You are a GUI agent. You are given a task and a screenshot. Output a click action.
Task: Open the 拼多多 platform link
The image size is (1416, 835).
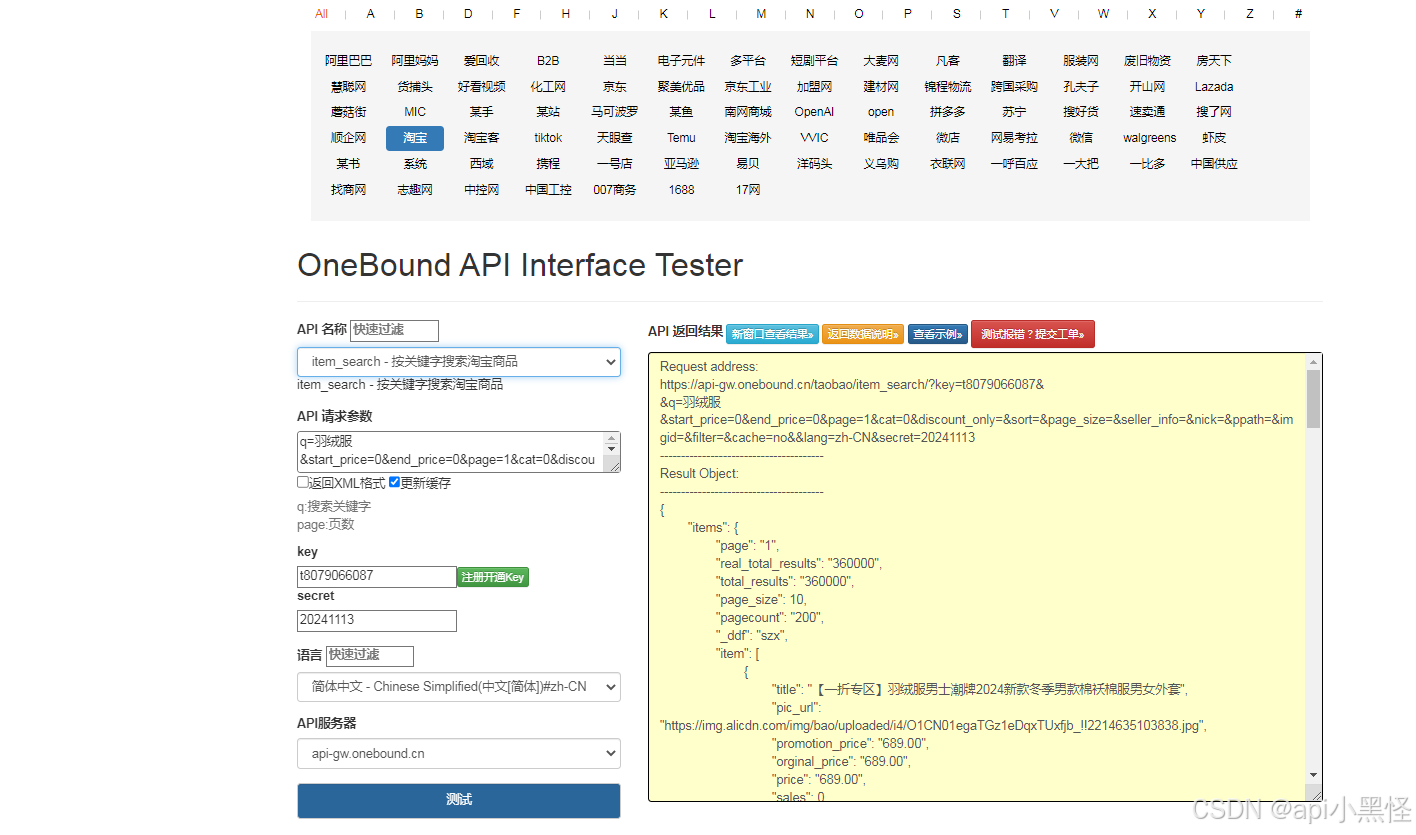click(x=948, y=112)
